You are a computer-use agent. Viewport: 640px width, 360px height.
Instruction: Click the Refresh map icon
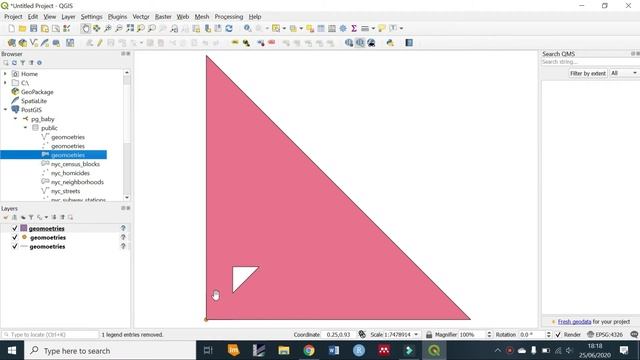(229, 28)
